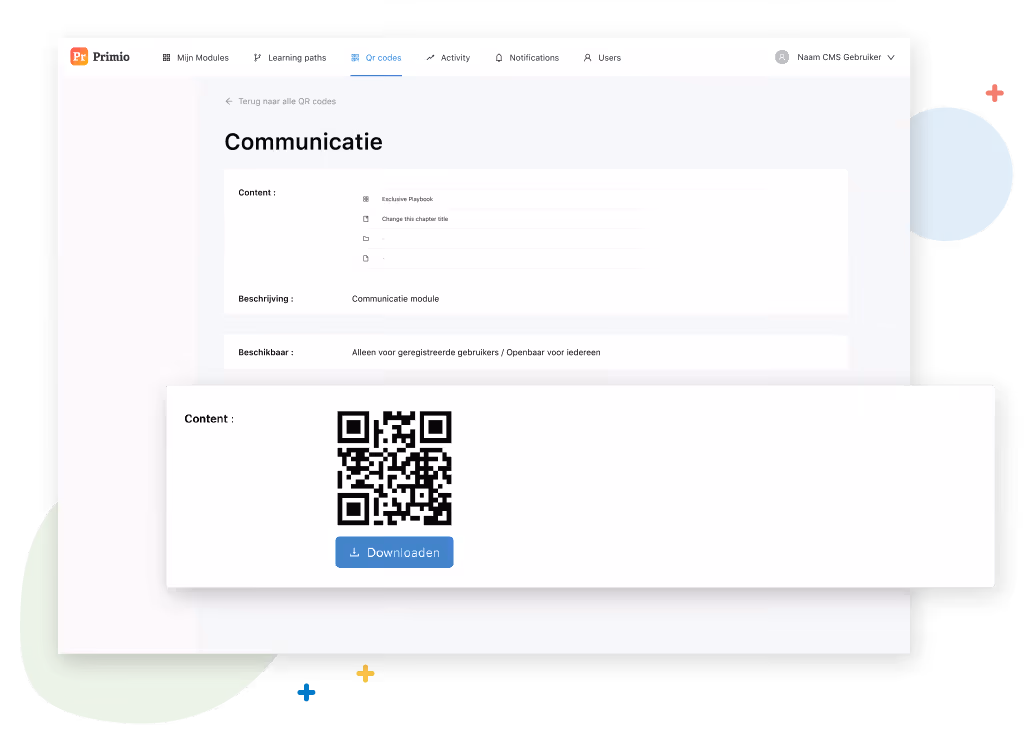Switch to Users tab
Screen dimensions: 1030x755
602,58
